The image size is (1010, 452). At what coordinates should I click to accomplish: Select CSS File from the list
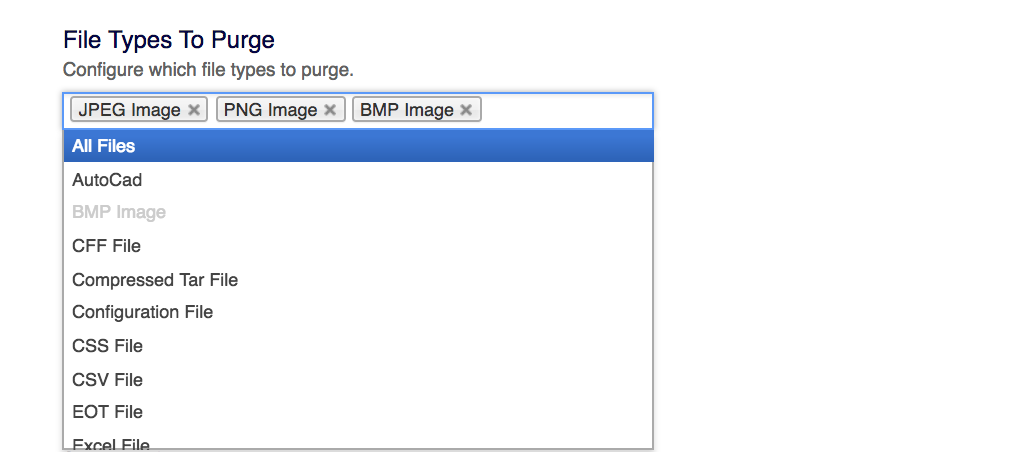tap(107, 346)
